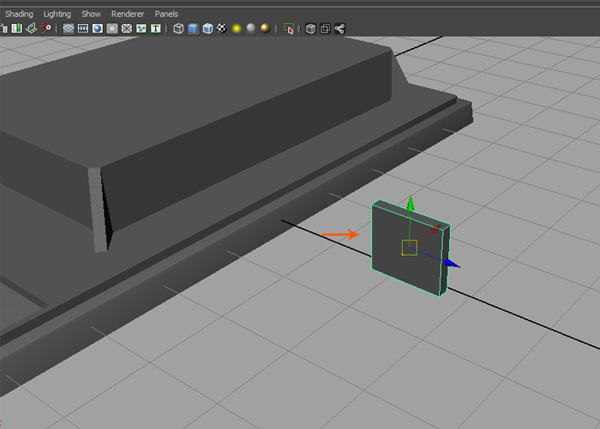The width and height of the screenshot is (600, 429).
Task: Select smooth shade all cube icon
Action: [193, 29]
